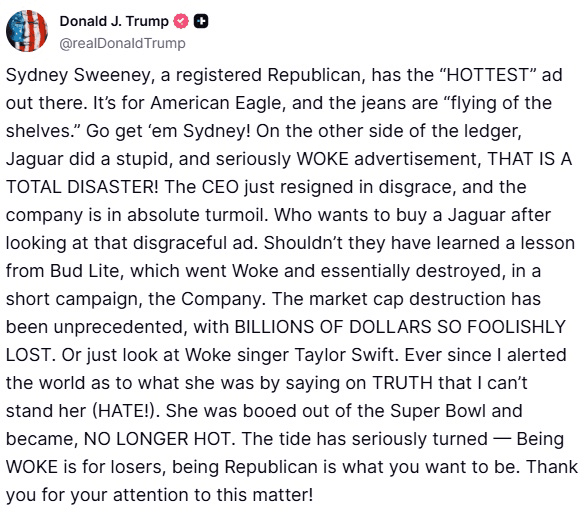This screenshot has height=517, width=586.
Task: Click the name "Taylor Swift"
Action: point(347,355)
